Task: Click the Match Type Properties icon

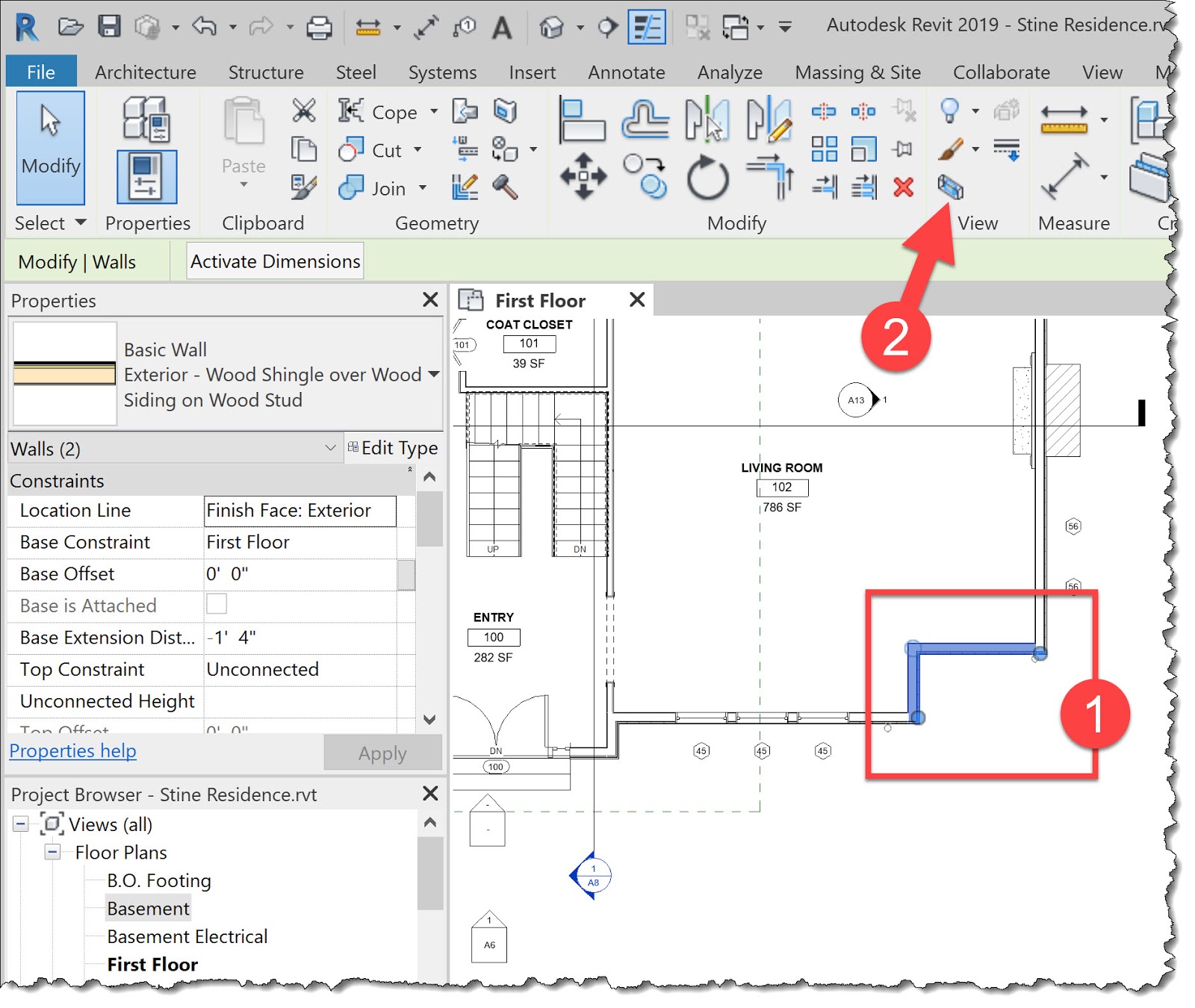Action: point(303,187)
